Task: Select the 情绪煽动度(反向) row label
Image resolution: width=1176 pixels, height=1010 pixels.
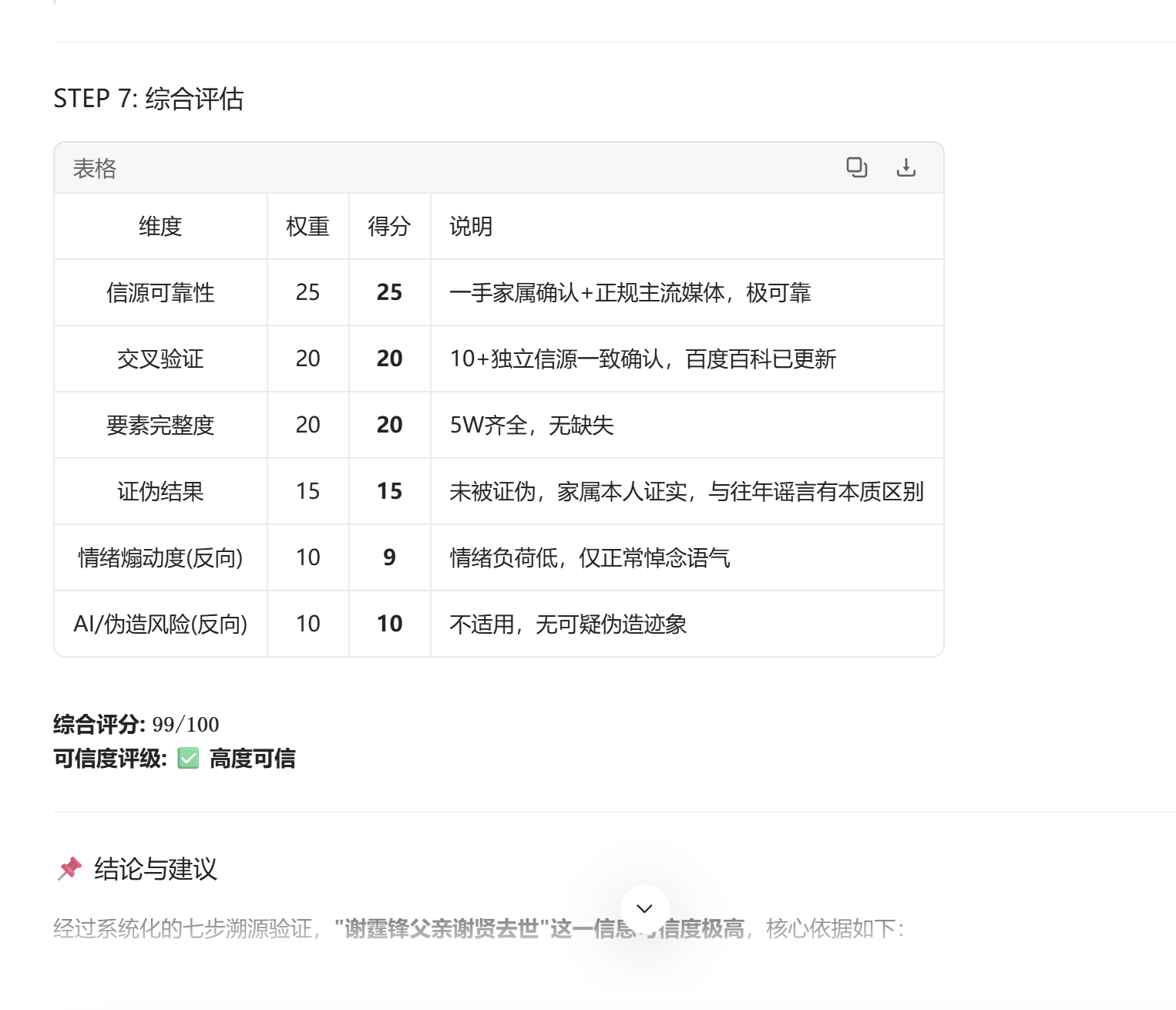Action: click(160, 558)
